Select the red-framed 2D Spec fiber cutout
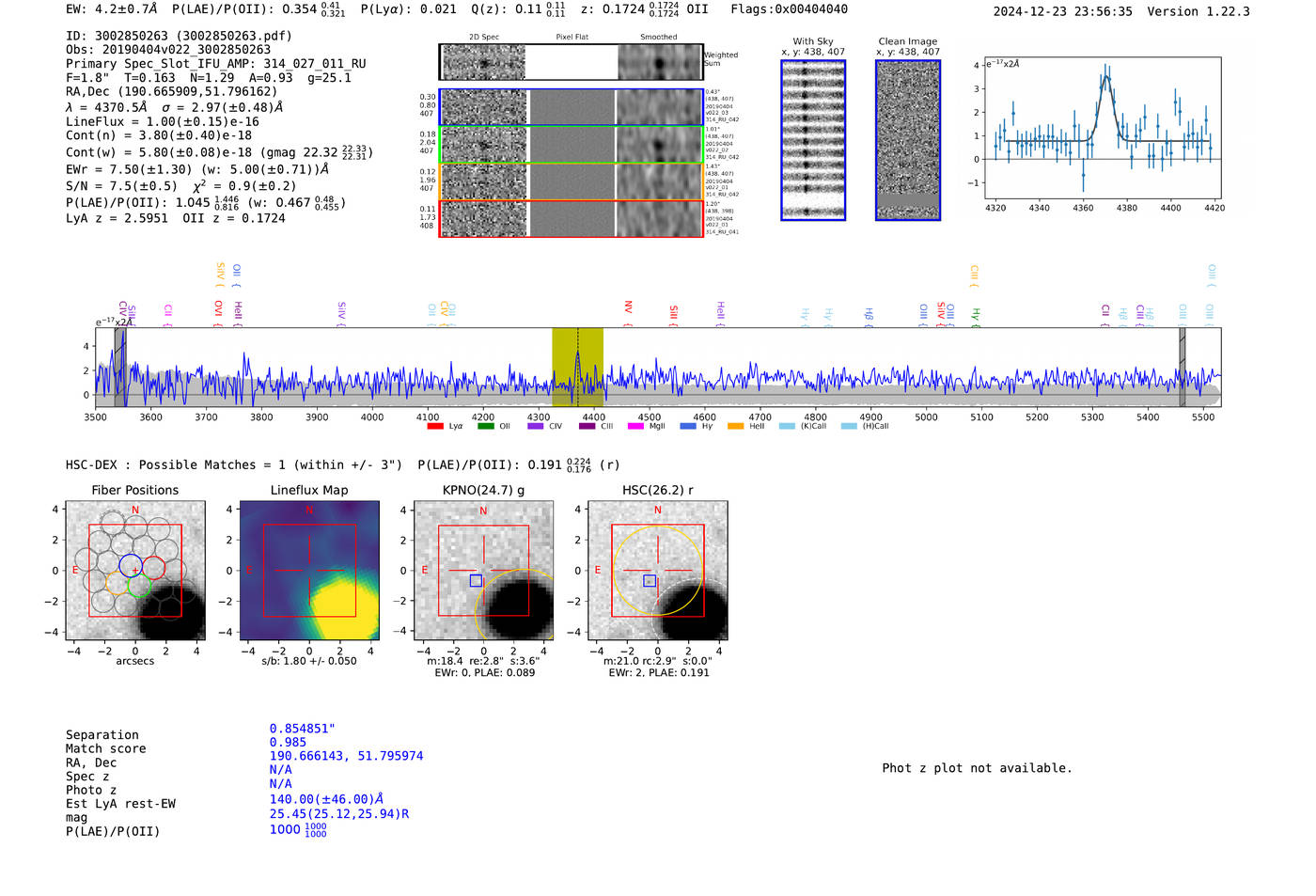This screenshot has height=896, width=1316. (484, 218)
